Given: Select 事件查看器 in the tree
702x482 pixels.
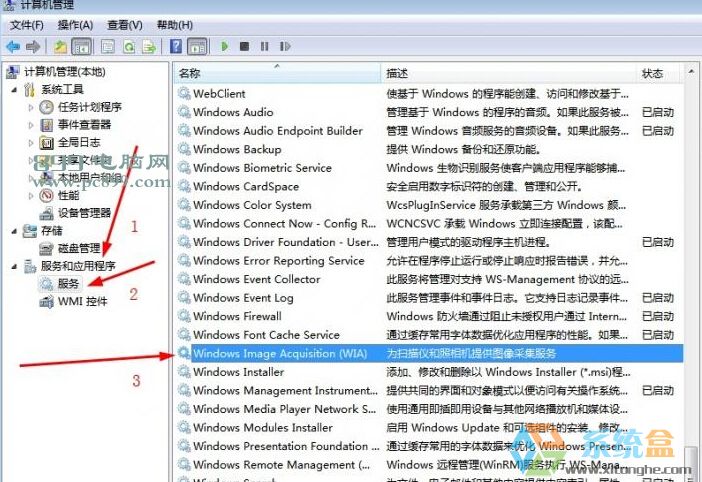Looking at the screenshot, I should pyautogui.click(x=84, y=125).
